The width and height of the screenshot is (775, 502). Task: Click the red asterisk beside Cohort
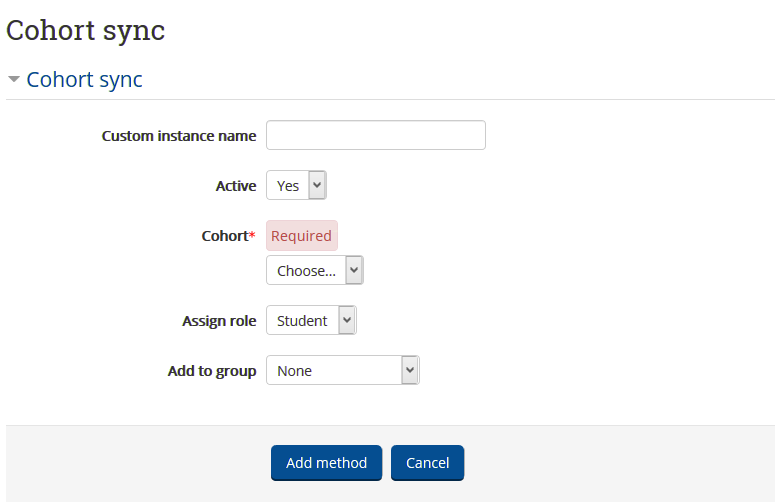[253, 236]
